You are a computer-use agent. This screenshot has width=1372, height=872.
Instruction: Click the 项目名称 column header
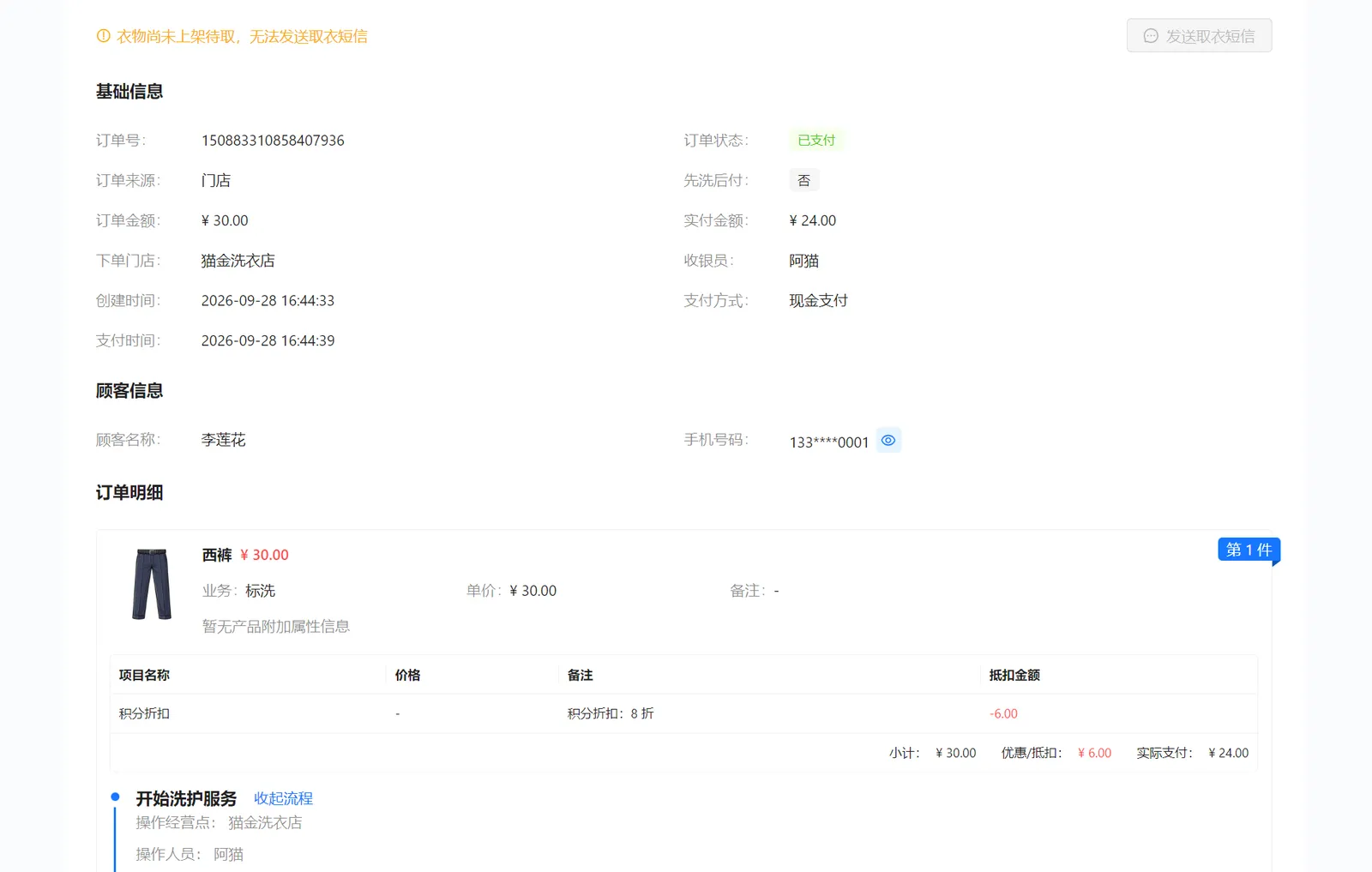tap(144, 675)
